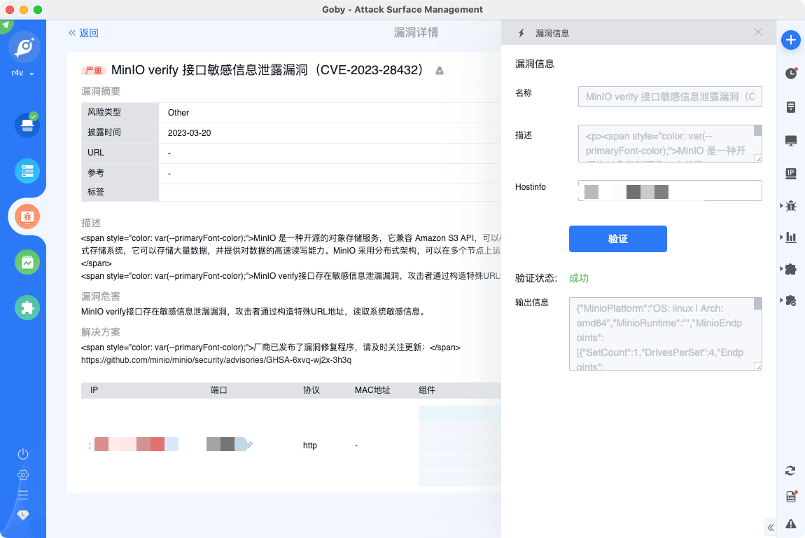
Task: Click the green 成功 verification status
Action: tap(579, 278)
